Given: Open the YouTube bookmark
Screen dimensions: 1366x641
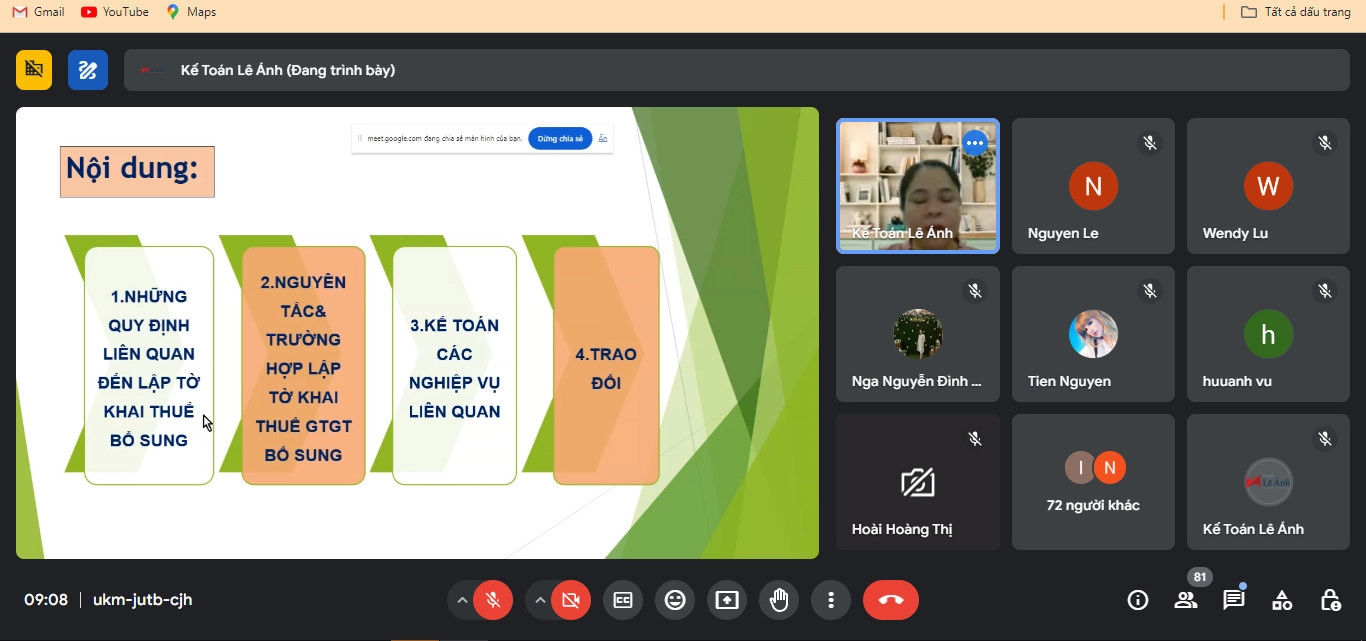Looking at the screenshot, I should tap(115, 12).
